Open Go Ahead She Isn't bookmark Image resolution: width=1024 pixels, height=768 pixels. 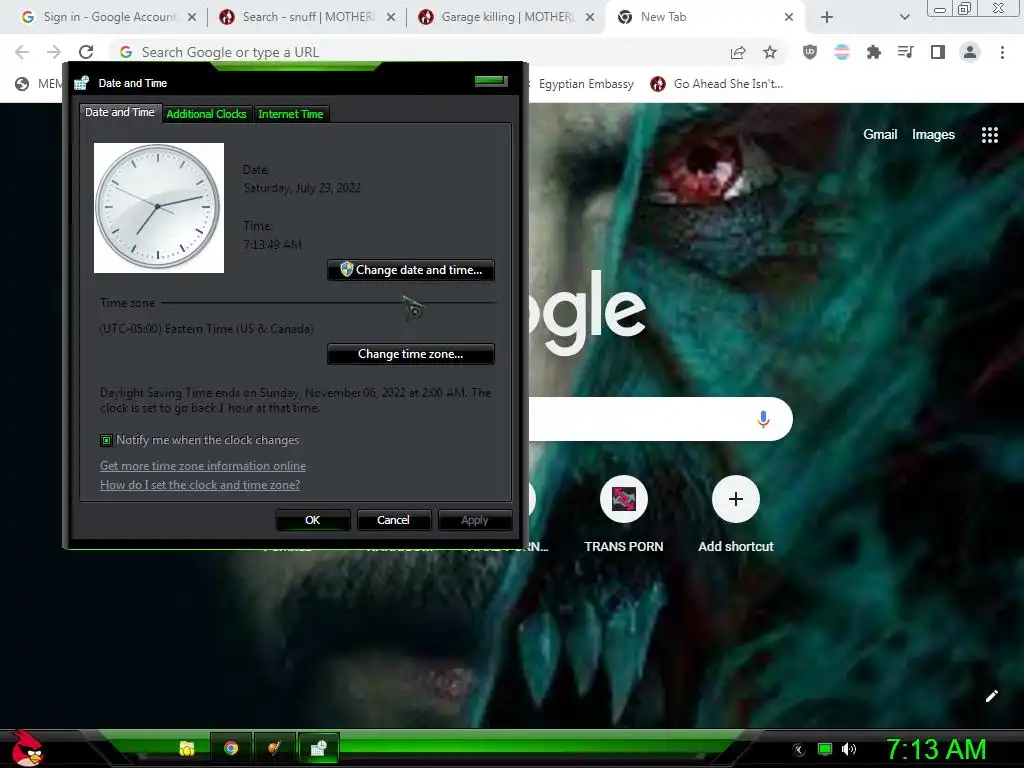pyautogui.click(x=716, y=84)
